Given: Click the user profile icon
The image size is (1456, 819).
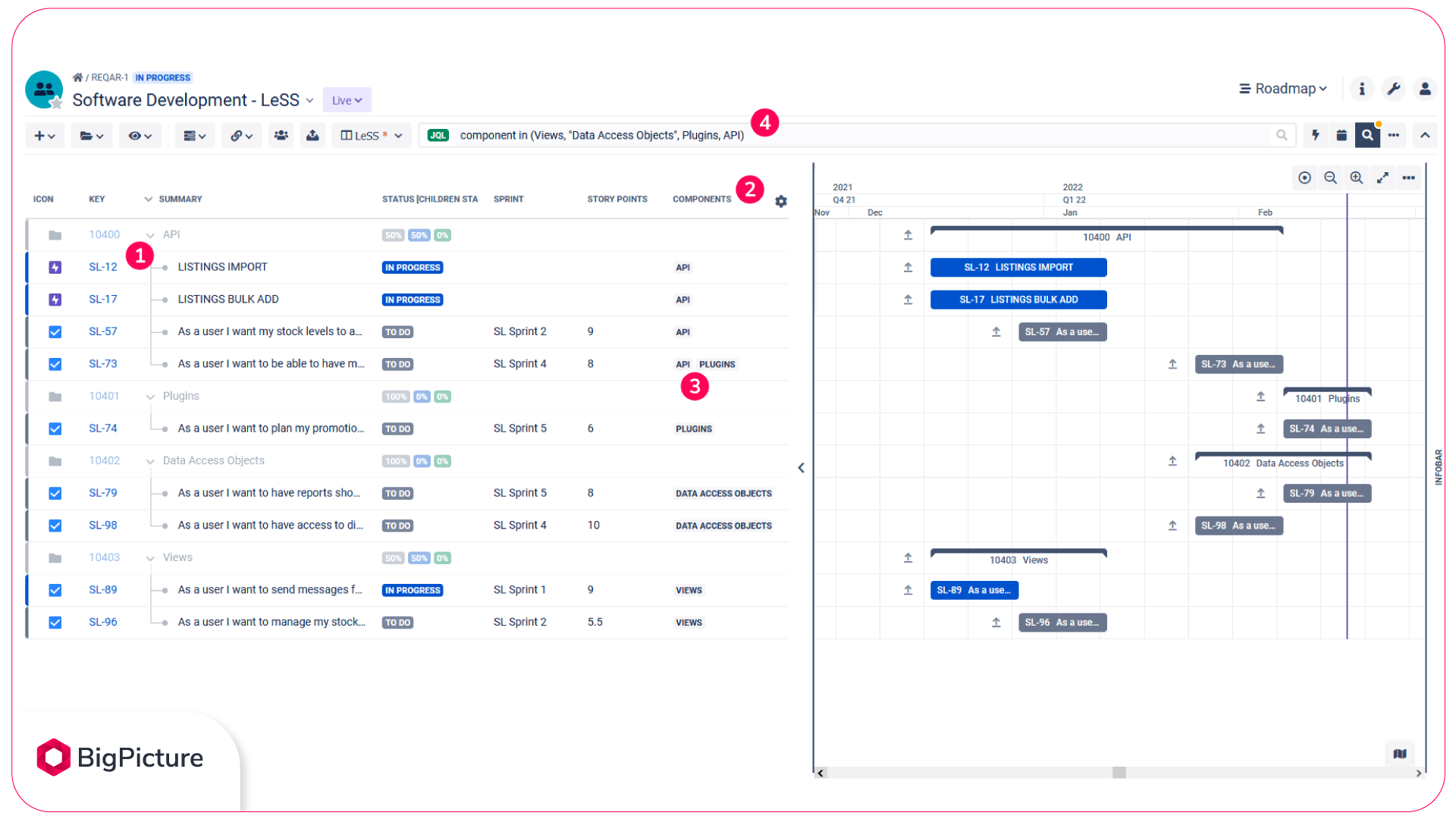Looking at the screenshot, I should (x=1425, y=89).
